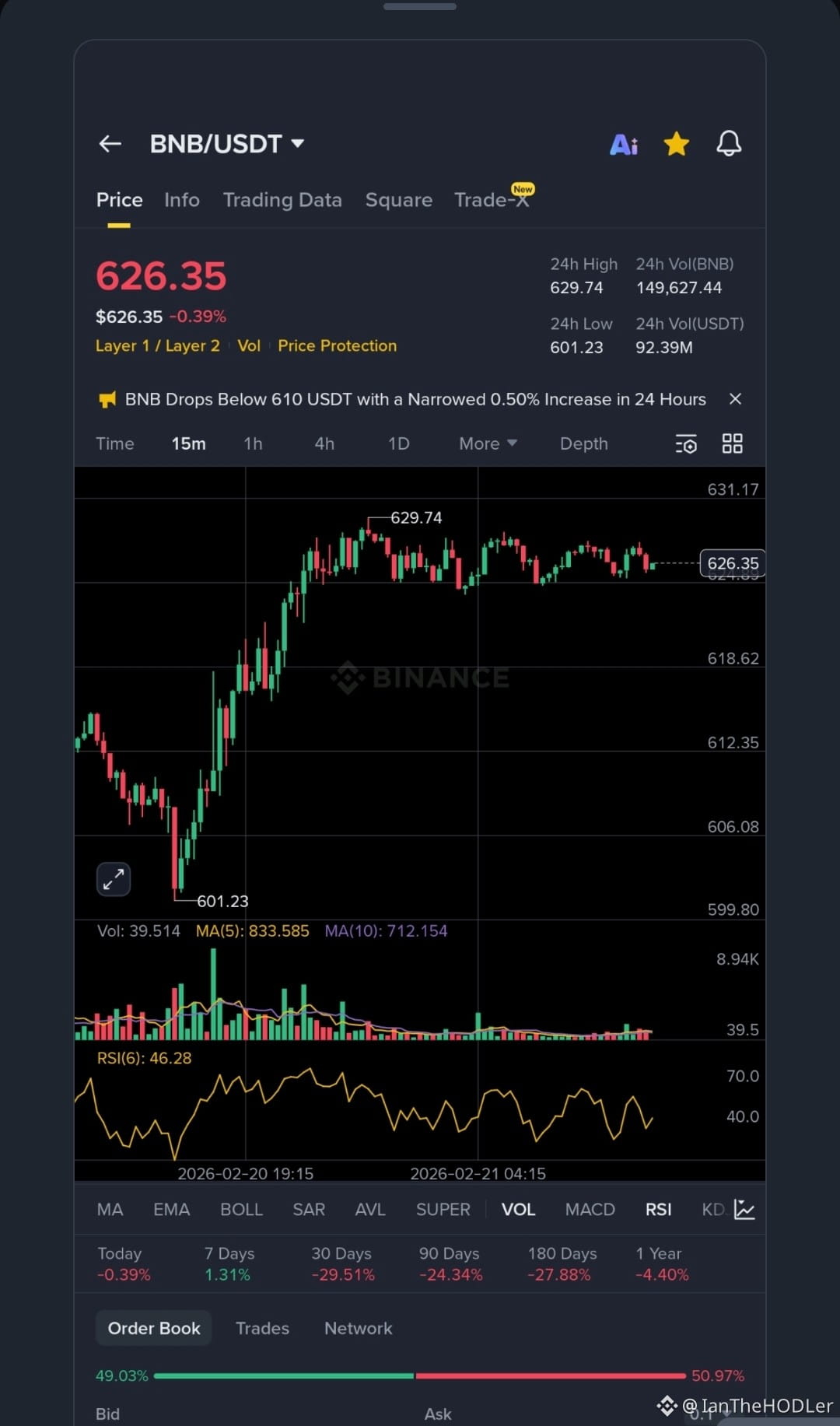Click the 30 Days -29.51% change
Image resolution: width=840 pixels, height=1426 pixels.
point(343,1274)
